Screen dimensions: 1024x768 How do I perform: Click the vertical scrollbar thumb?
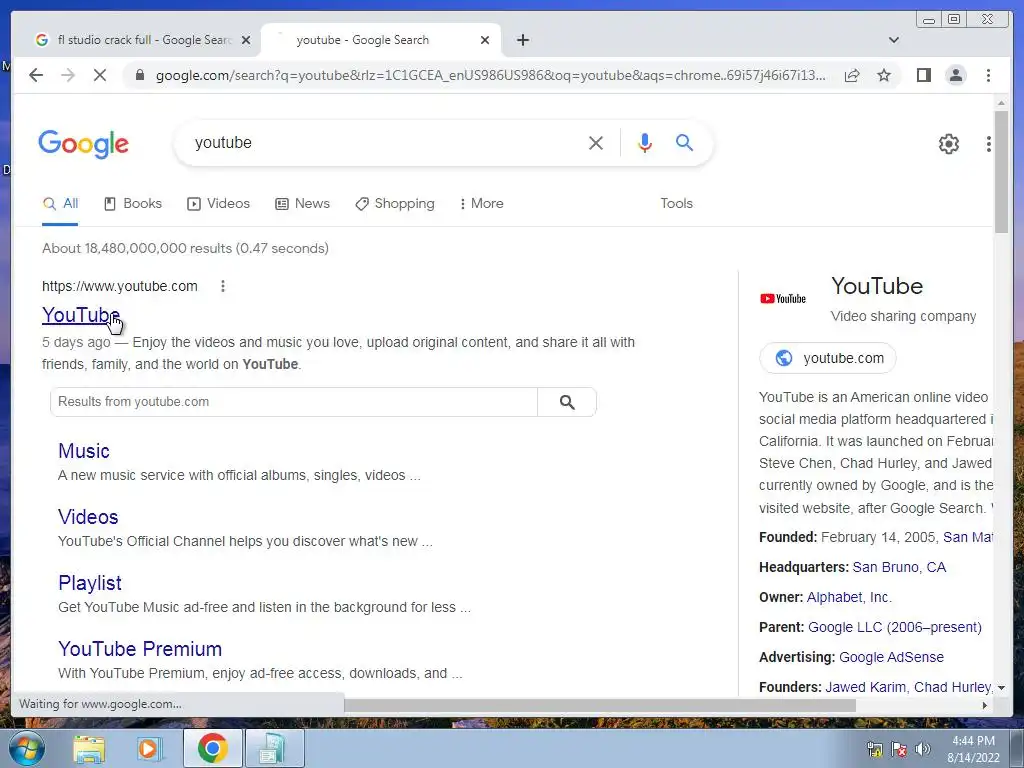[1001, 171]
